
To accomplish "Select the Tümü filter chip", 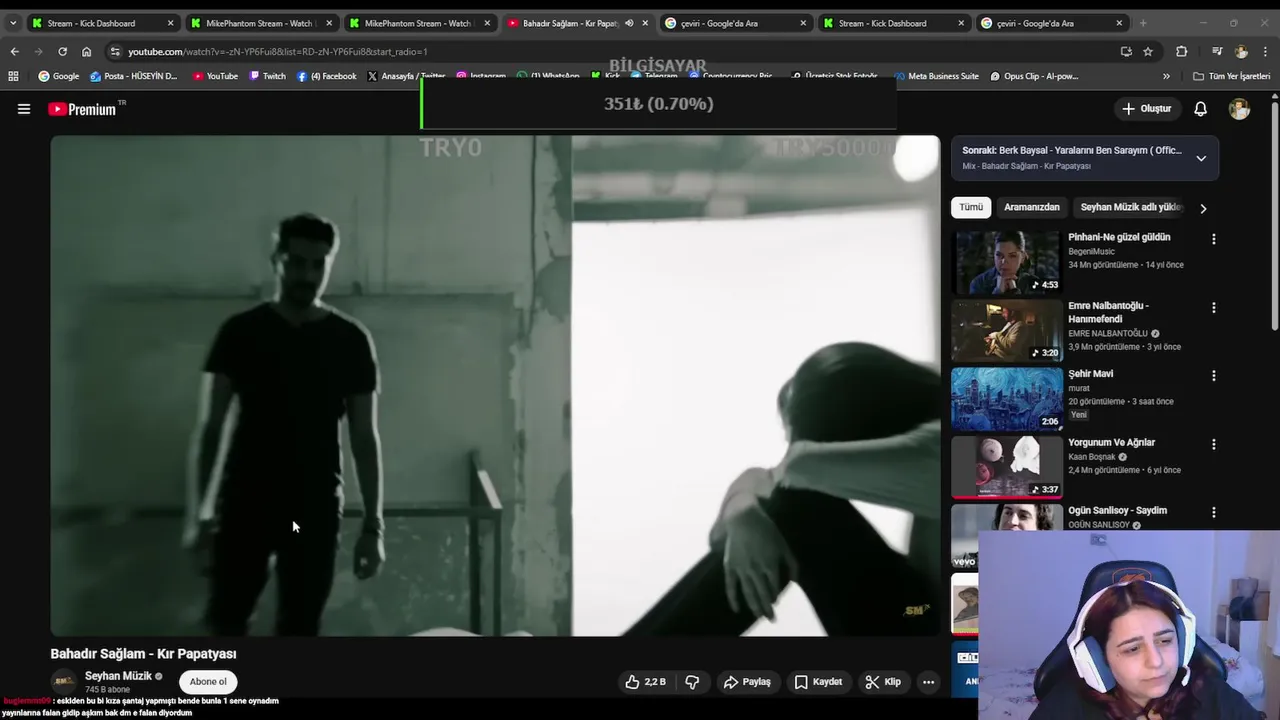I will click(971, 207).
